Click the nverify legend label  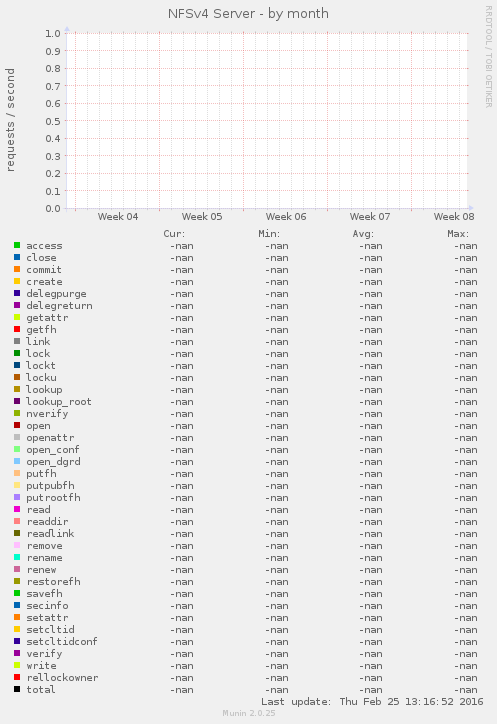[47, 414]
